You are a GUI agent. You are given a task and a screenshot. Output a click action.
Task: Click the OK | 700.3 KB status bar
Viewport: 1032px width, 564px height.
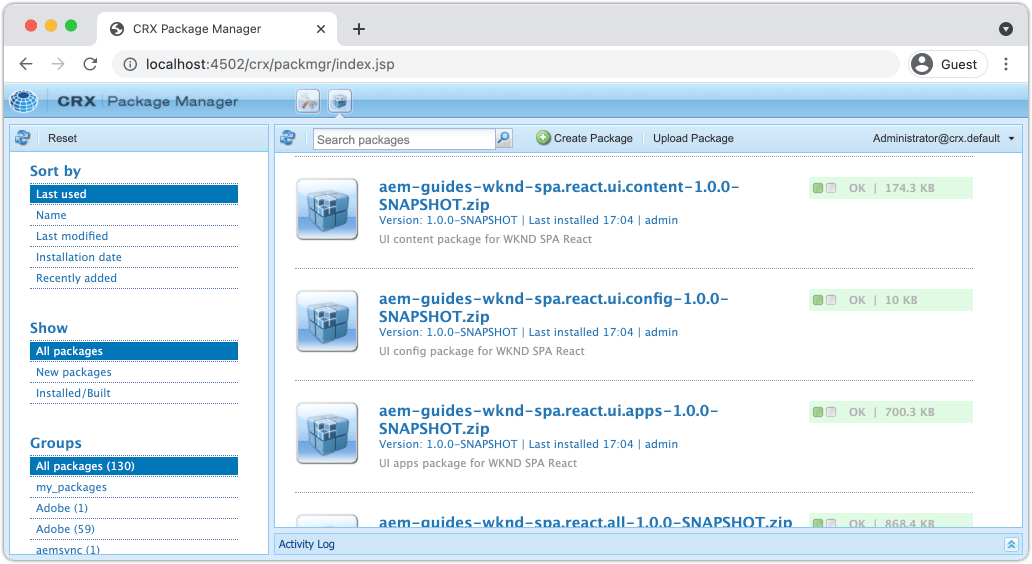(890, 412)
